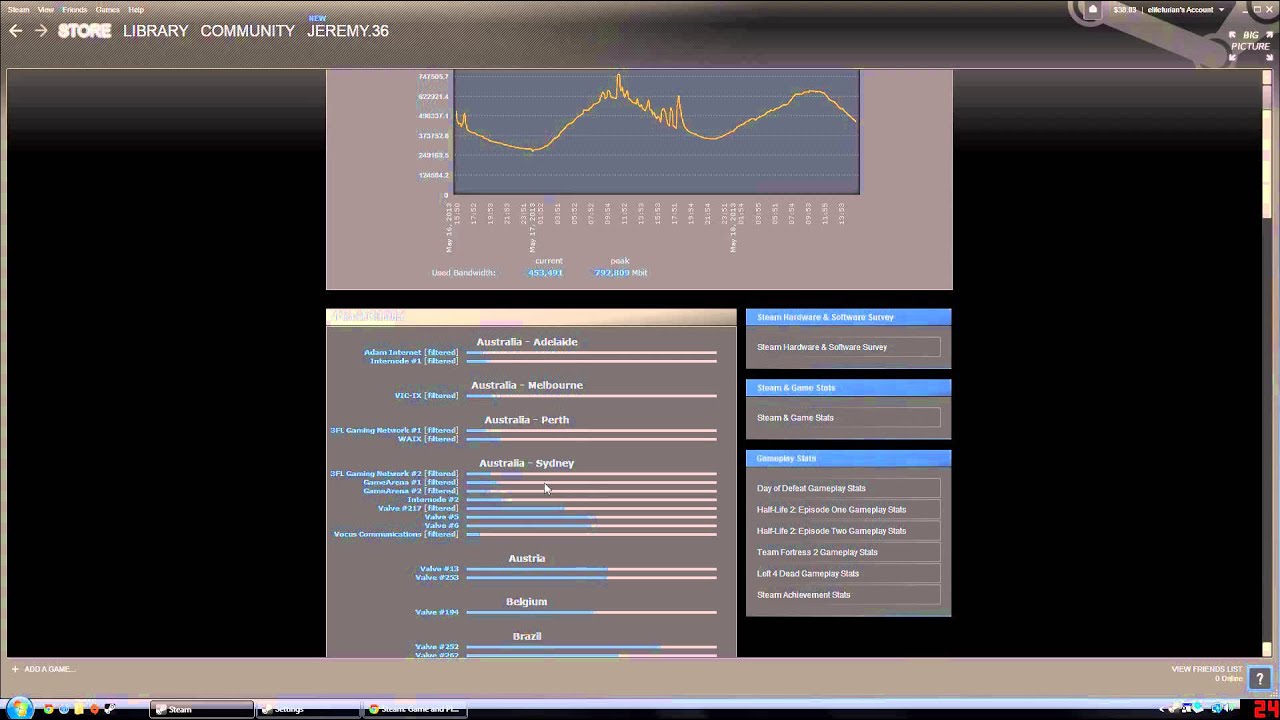Switch to the LIBRARY tab
Viewport: 1280px width, 720px height.
156,31
